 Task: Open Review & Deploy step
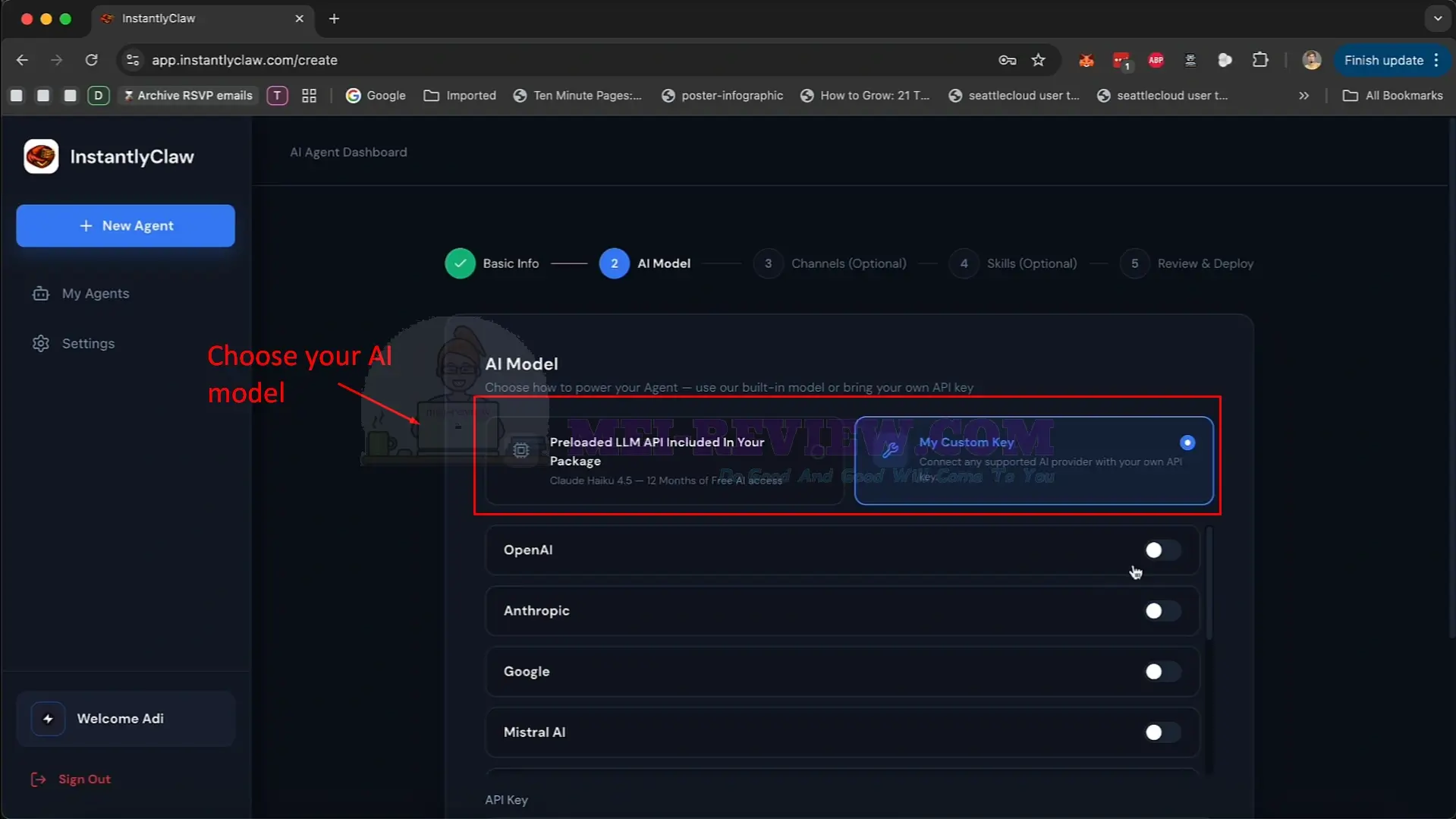[x=1187, y=263]
